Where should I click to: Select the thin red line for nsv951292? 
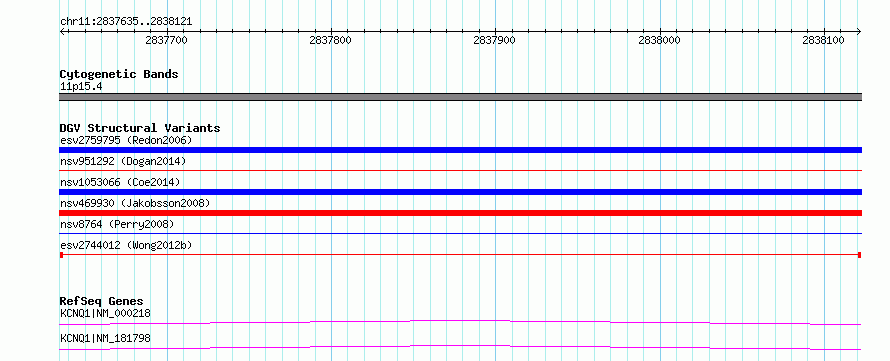(461, 170)
